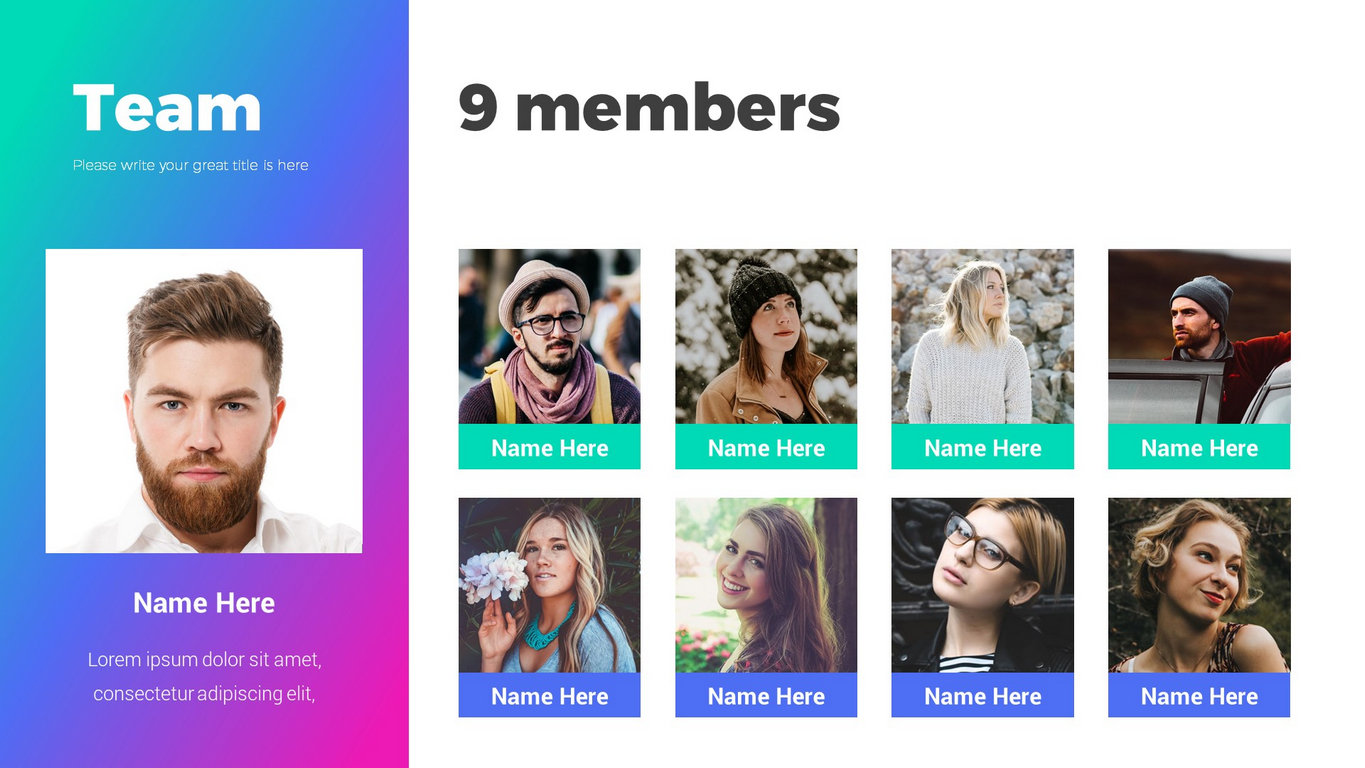The height and width of the screenshot is (768, 1365).
Task: Select the Lorem ipsum description text
Action: [x=204, y=676]
